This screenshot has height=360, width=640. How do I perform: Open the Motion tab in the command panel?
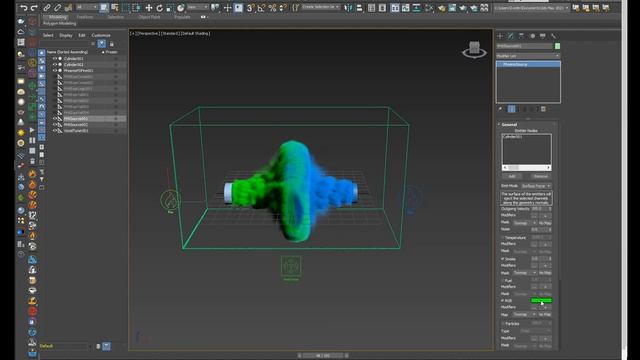532,36
